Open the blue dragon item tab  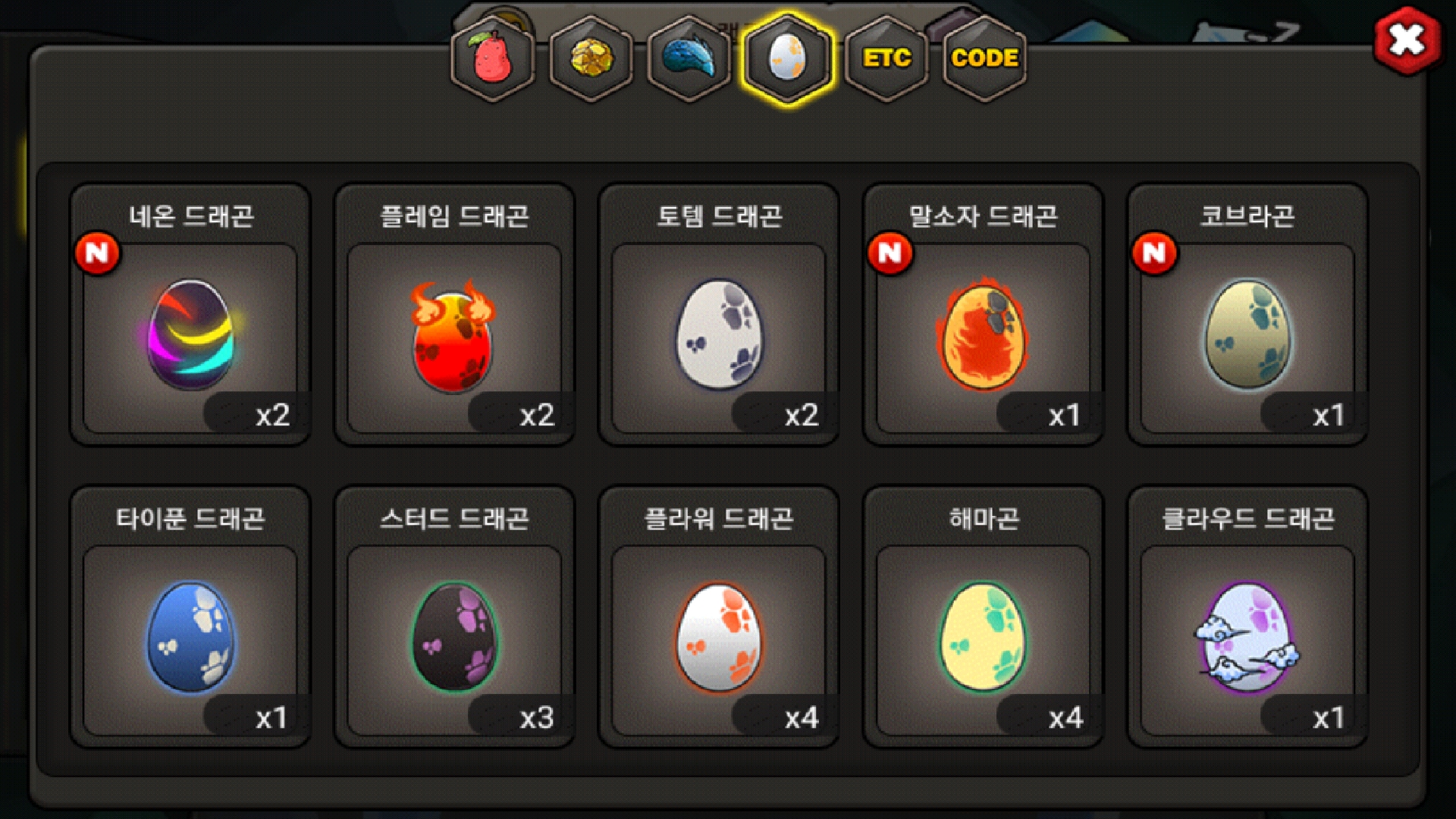(x=689, y=59)
